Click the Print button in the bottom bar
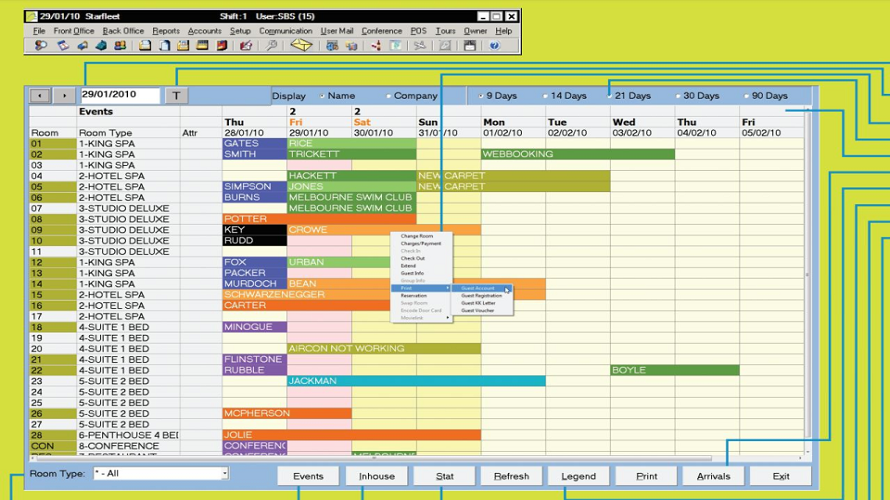The height and width of the screenshot is (500, 890). (x=646, y=476)
